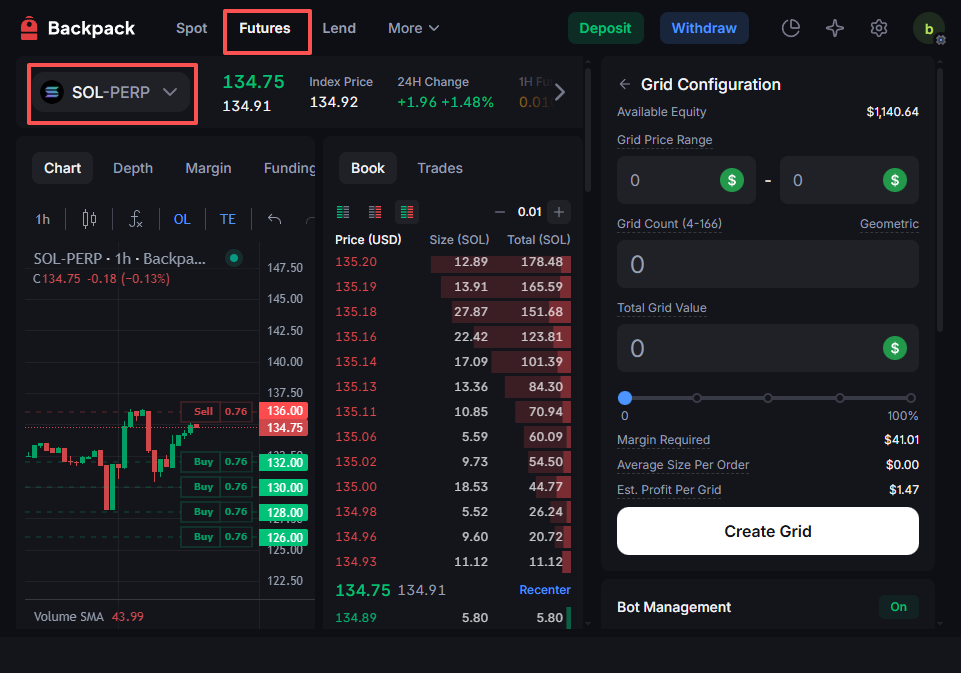Screen dimensions: 961x673
Task: Switch to the Depth tab
Action: click(133, 168)
